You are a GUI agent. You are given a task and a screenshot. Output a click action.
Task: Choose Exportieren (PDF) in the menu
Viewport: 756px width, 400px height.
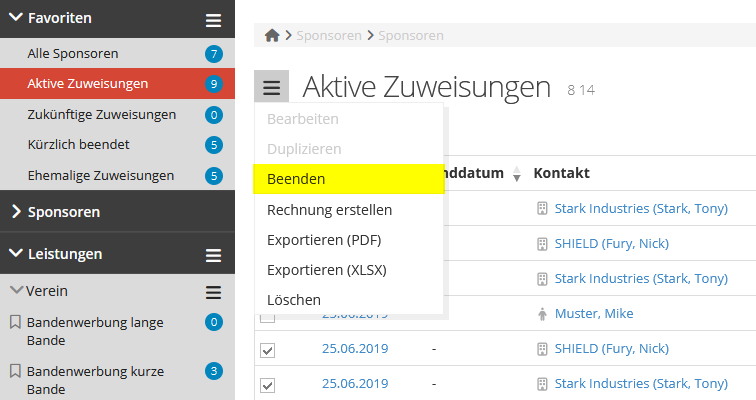326,240
